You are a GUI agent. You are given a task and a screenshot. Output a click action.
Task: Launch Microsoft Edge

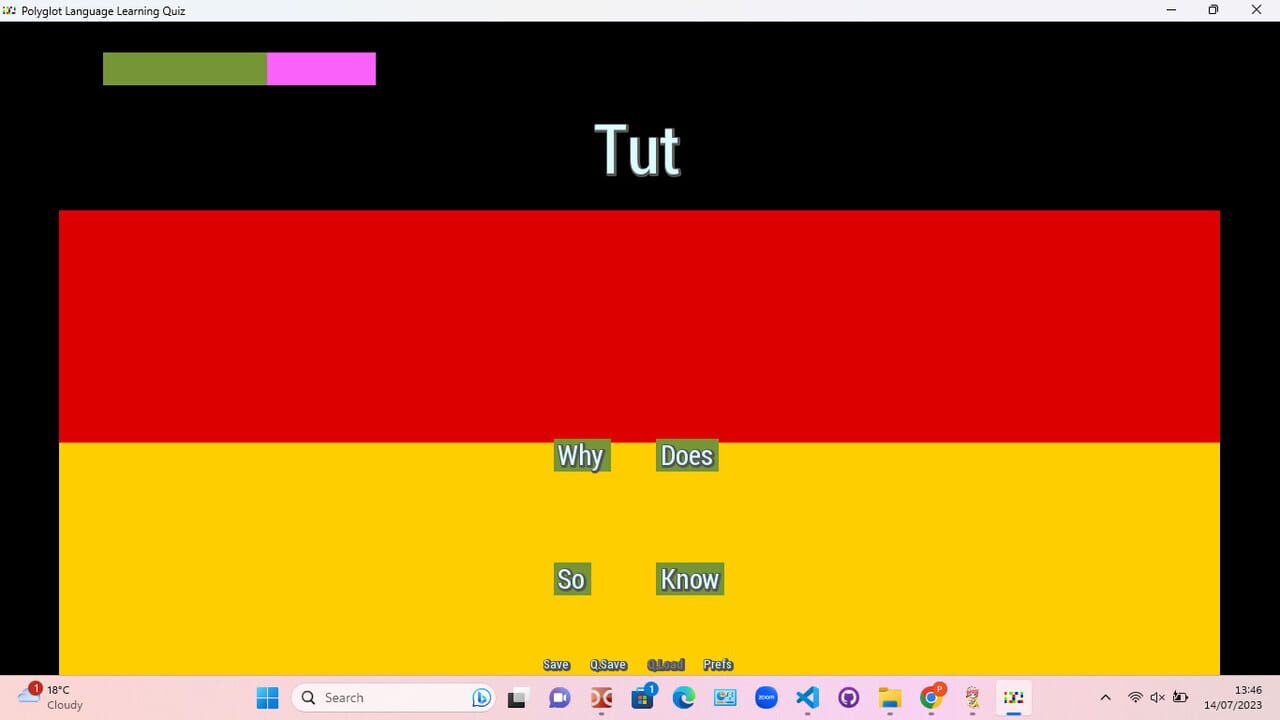pos(684,697)
